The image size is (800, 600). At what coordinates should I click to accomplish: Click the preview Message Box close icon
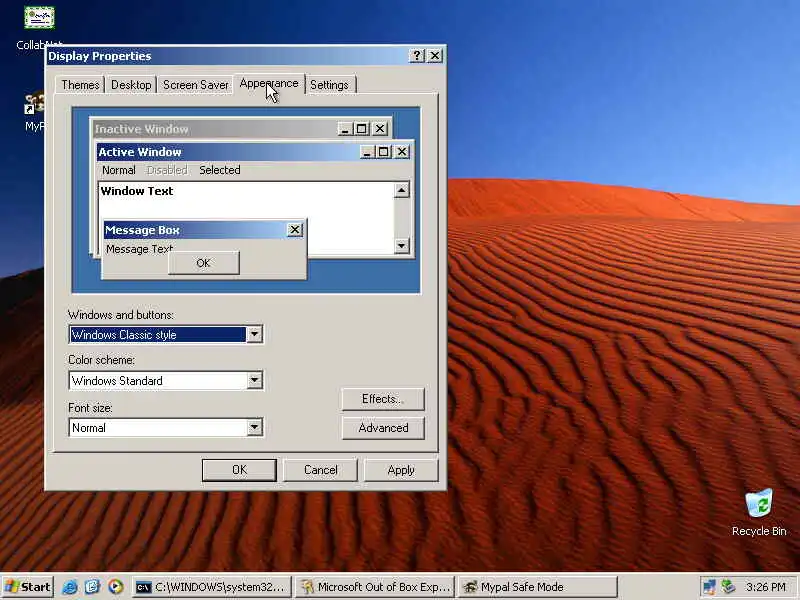pos(294,230)
